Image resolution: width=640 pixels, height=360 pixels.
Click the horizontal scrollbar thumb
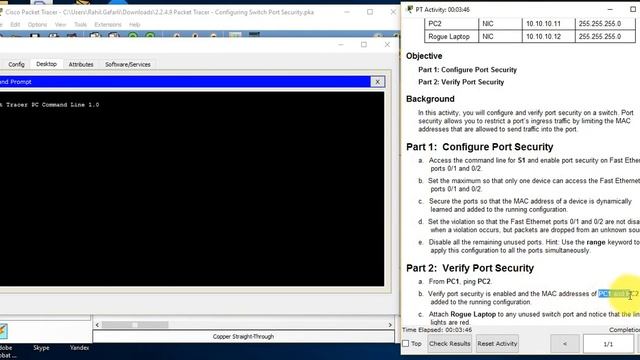pos(135,325)
